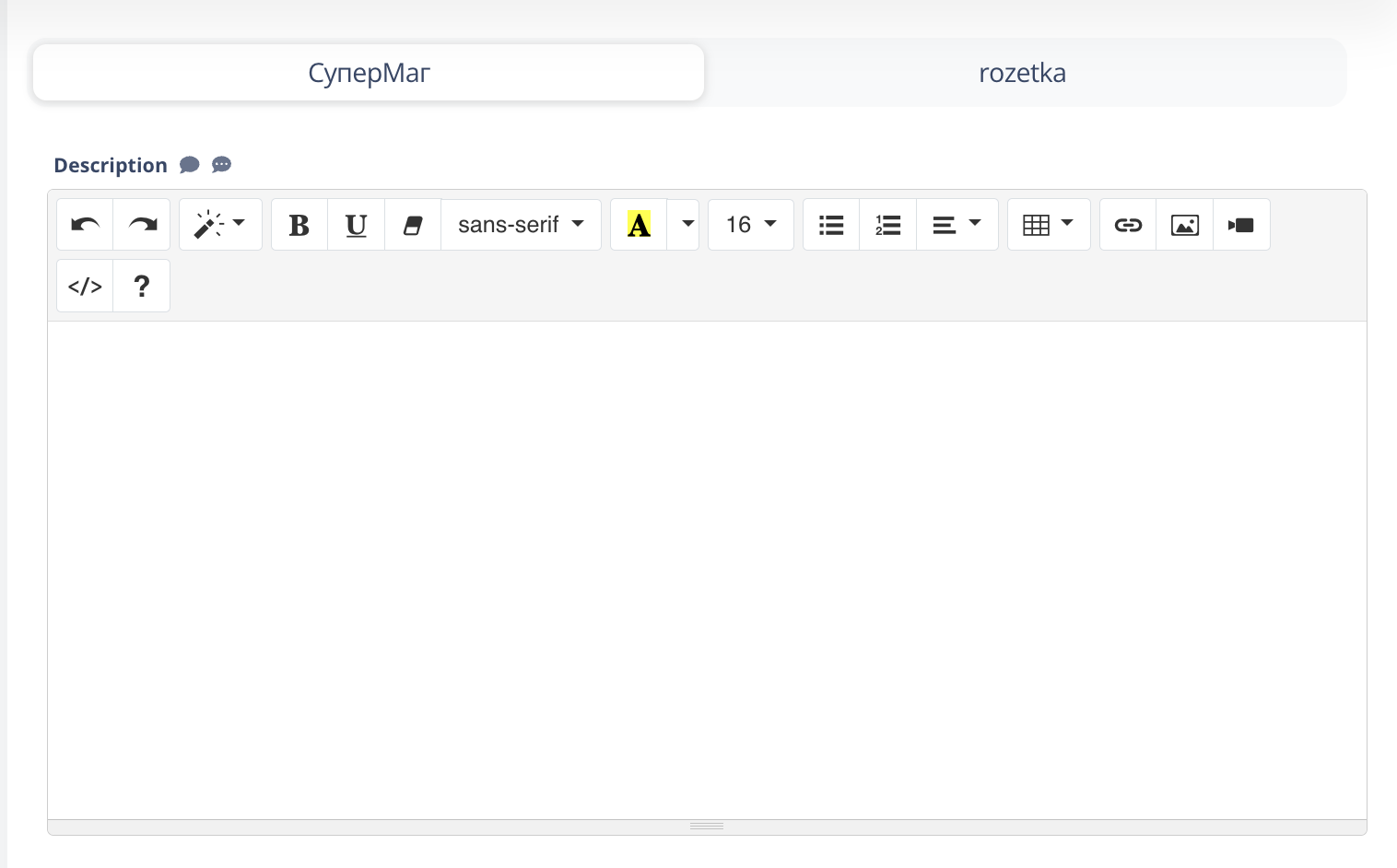Open the paragraph alignment dropdown
This screenshot has width=1397, height=868.
pyautogui.click(x=957, y=225)
